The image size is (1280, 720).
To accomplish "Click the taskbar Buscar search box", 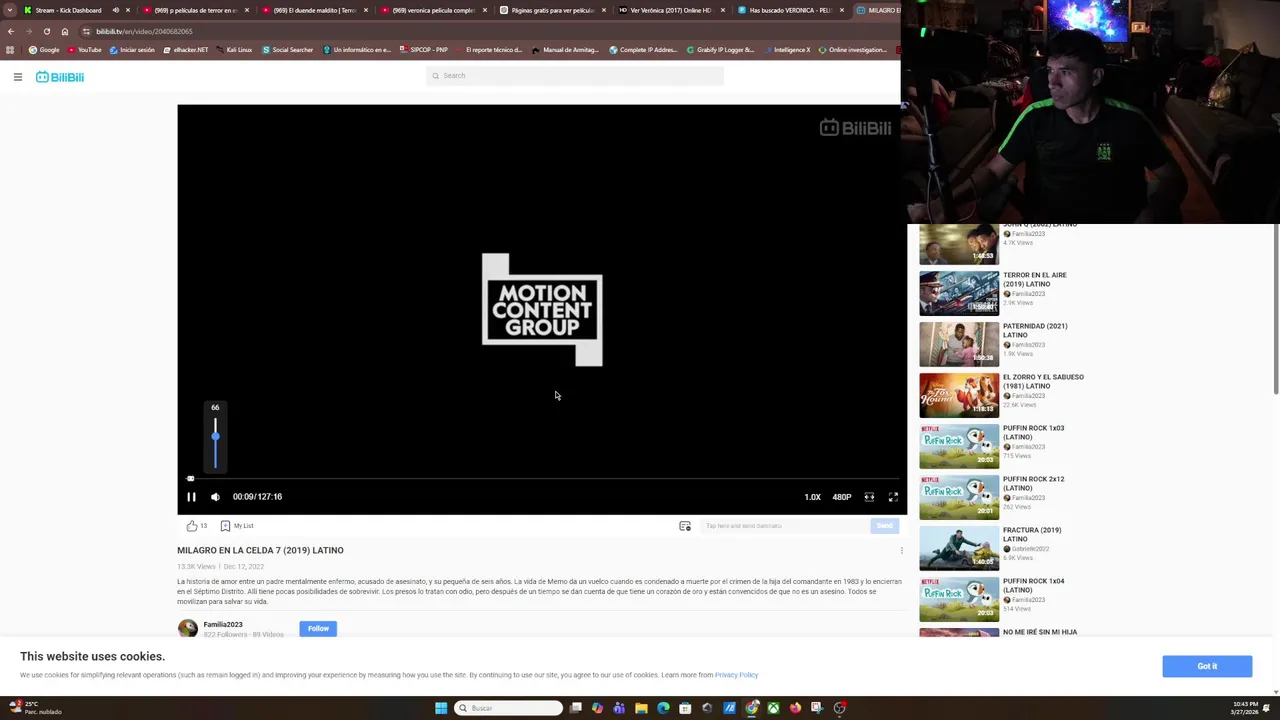I will [x=508, y=708].
